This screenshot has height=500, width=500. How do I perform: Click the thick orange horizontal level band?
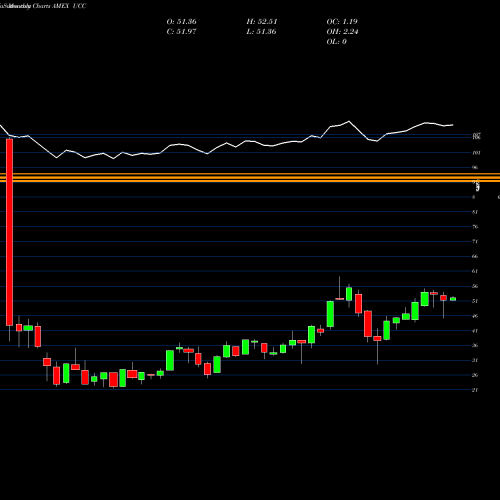250,177
